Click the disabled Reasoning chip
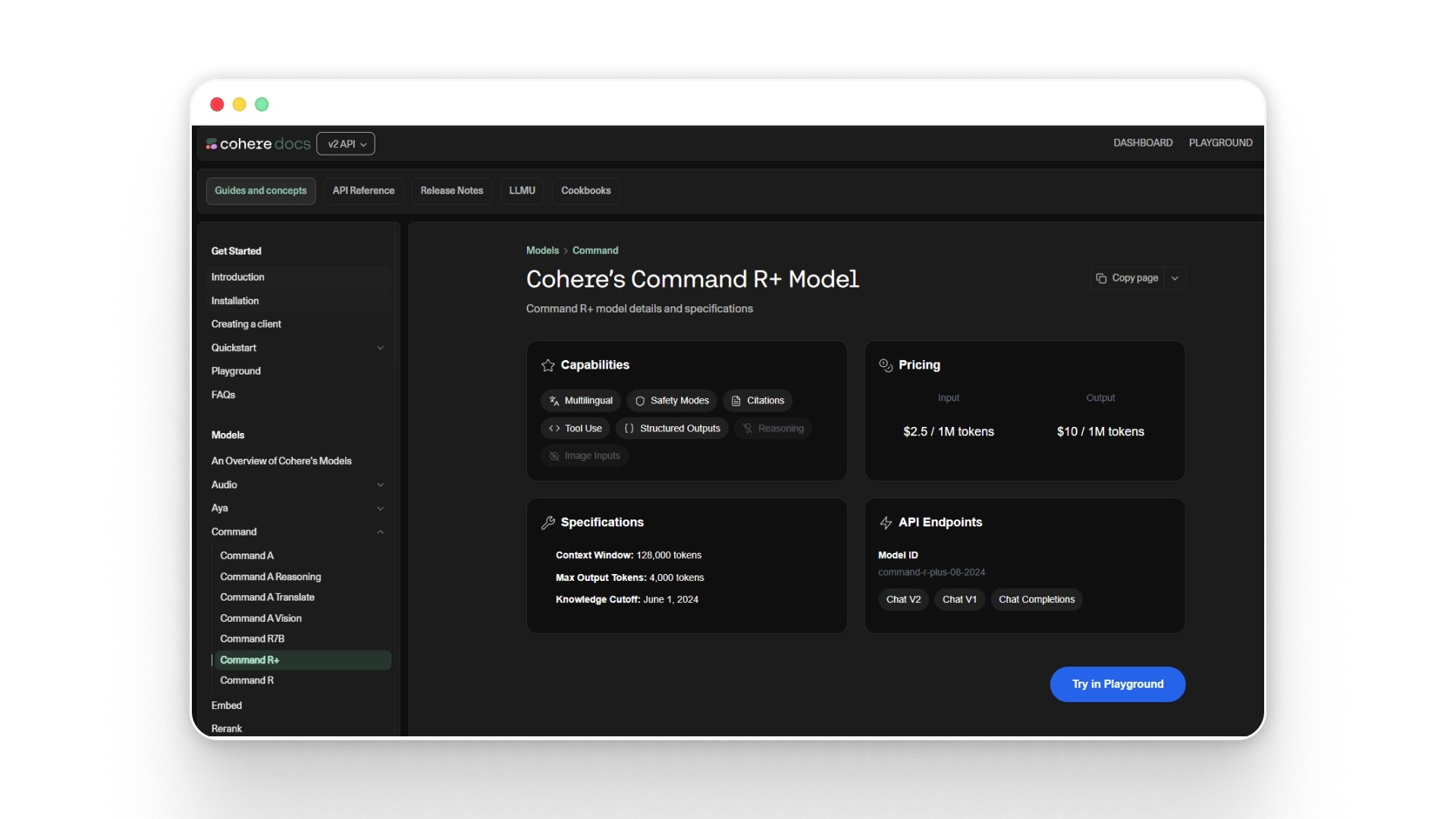The width and height of the screenshot is (1456, 819). pyautogui.click(x=773, y=428)
